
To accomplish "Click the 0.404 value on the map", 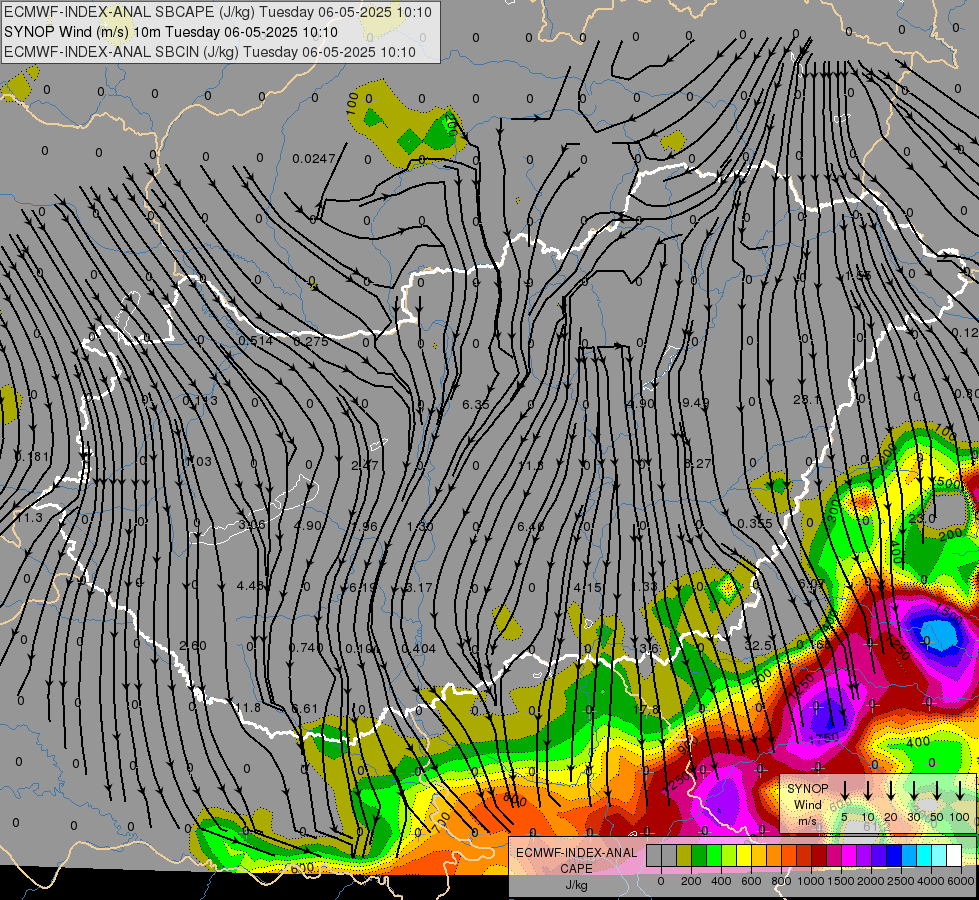I will pyautogui.click(x=418, y=648).
